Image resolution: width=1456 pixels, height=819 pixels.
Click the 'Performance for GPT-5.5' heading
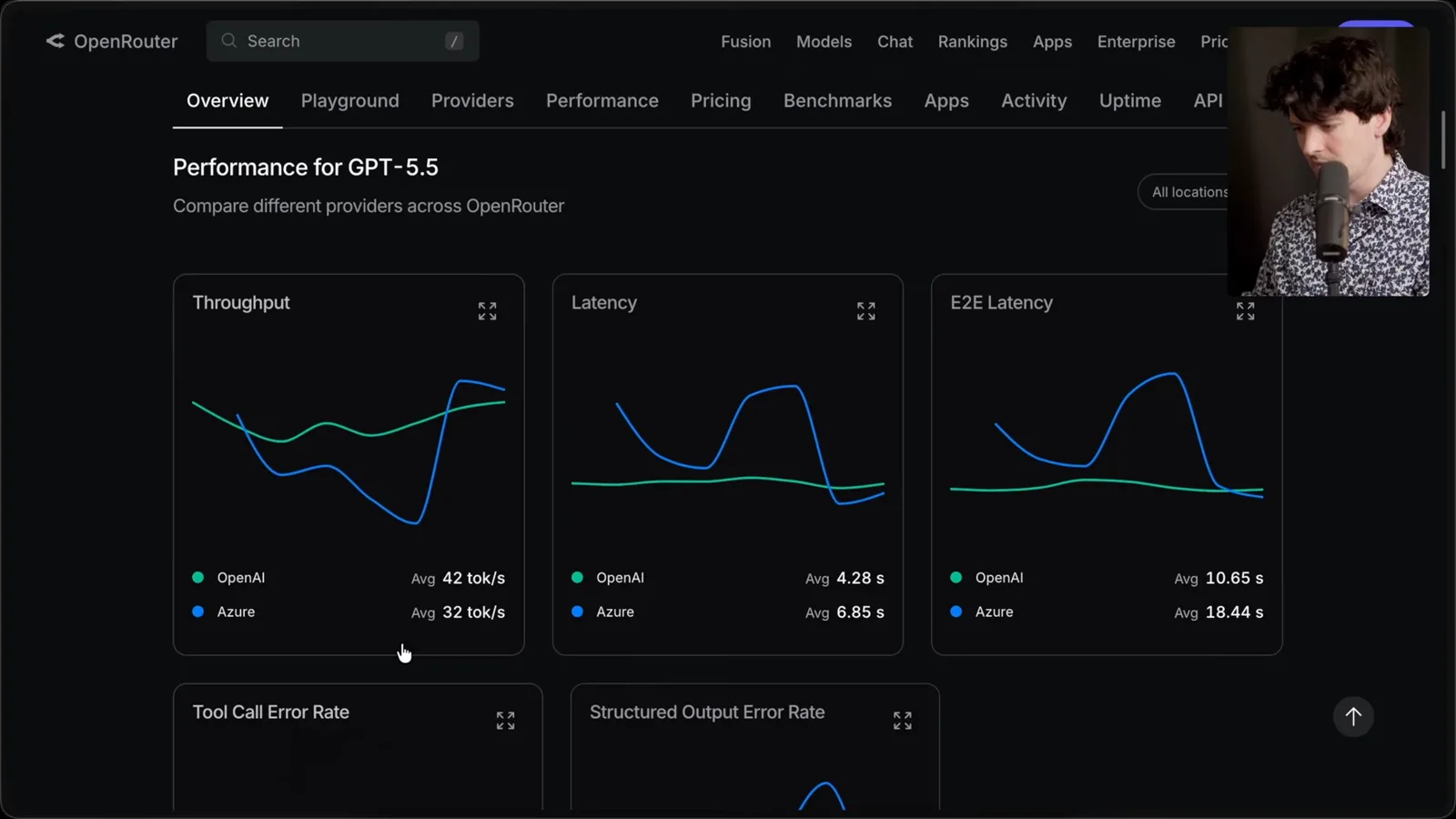point(306,167)
